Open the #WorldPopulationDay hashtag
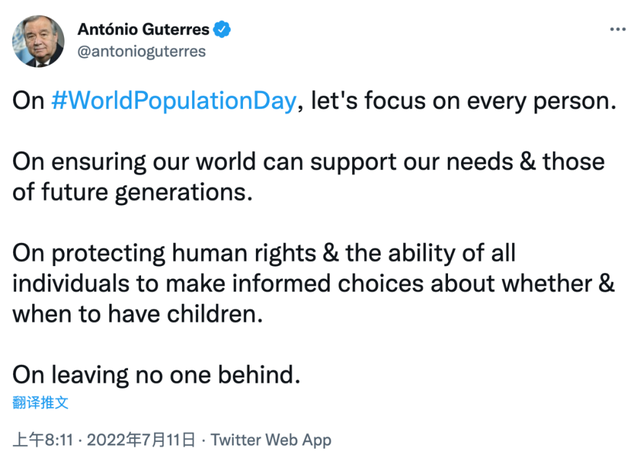Screen dimensions: 640x458 tap(174, 102)
